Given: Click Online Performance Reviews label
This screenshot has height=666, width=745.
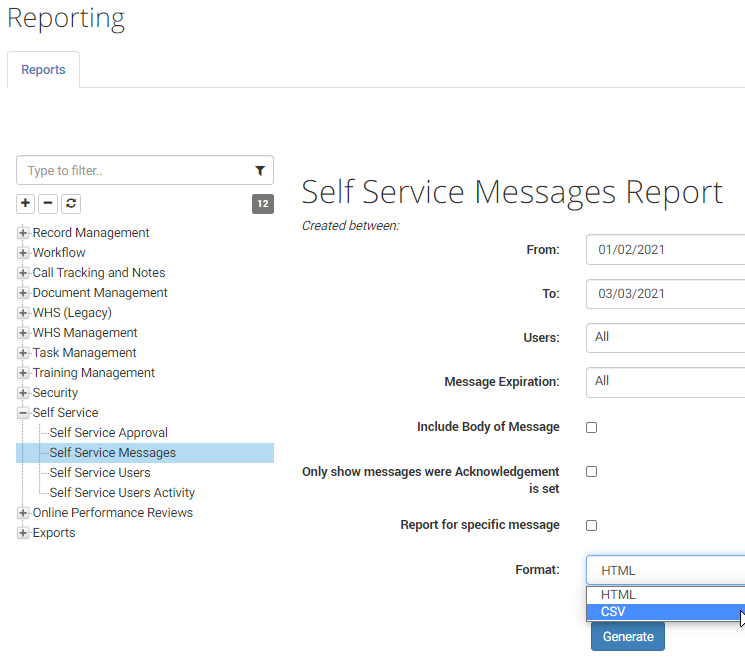Looking at the screenshot, I should pos(113,513).
